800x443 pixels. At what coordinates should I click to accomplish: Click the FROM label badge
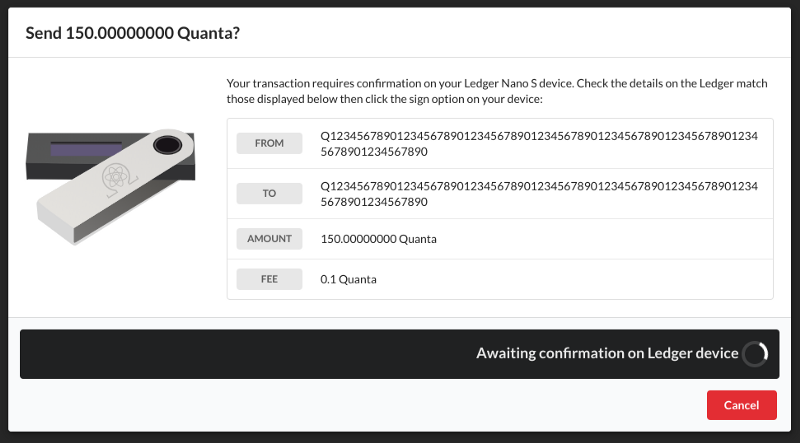[x=269, y=143]
